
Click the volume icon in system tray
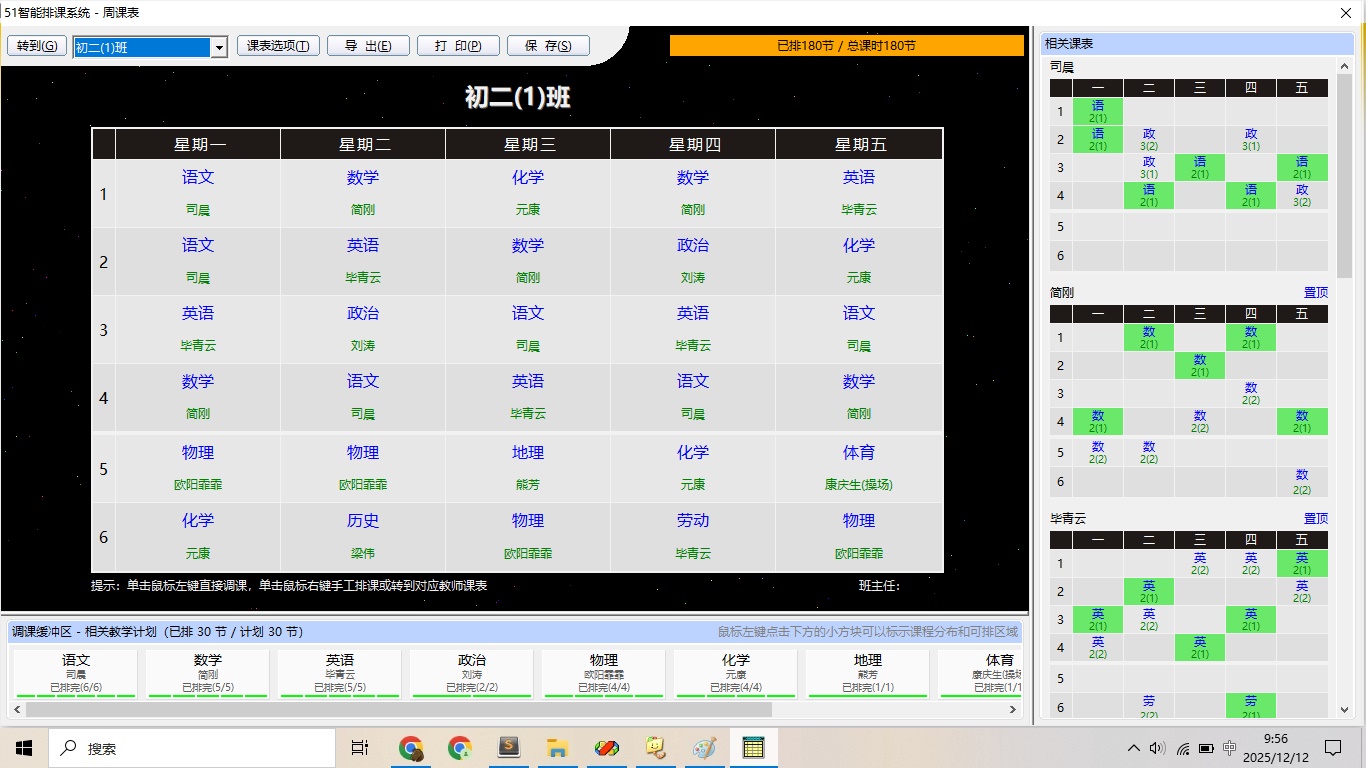tap(1158, 748)
